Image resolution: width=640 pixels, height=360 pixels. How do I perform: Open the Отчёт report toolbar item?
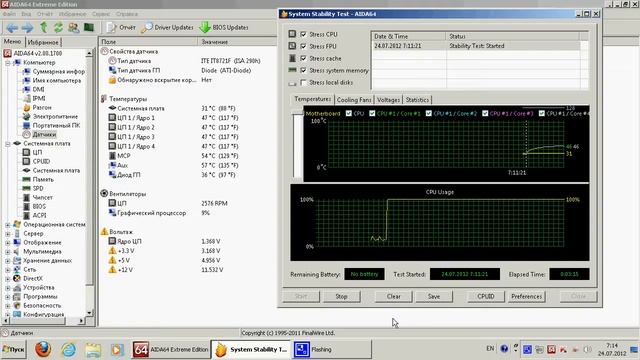pyautogui.click(x=121, y=27)
